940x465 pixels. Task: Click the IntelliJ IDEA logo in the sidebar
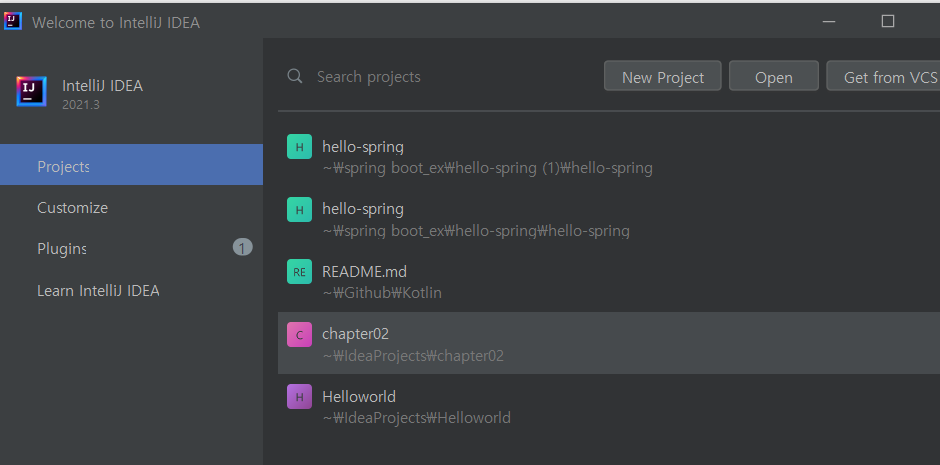point(32,92)
